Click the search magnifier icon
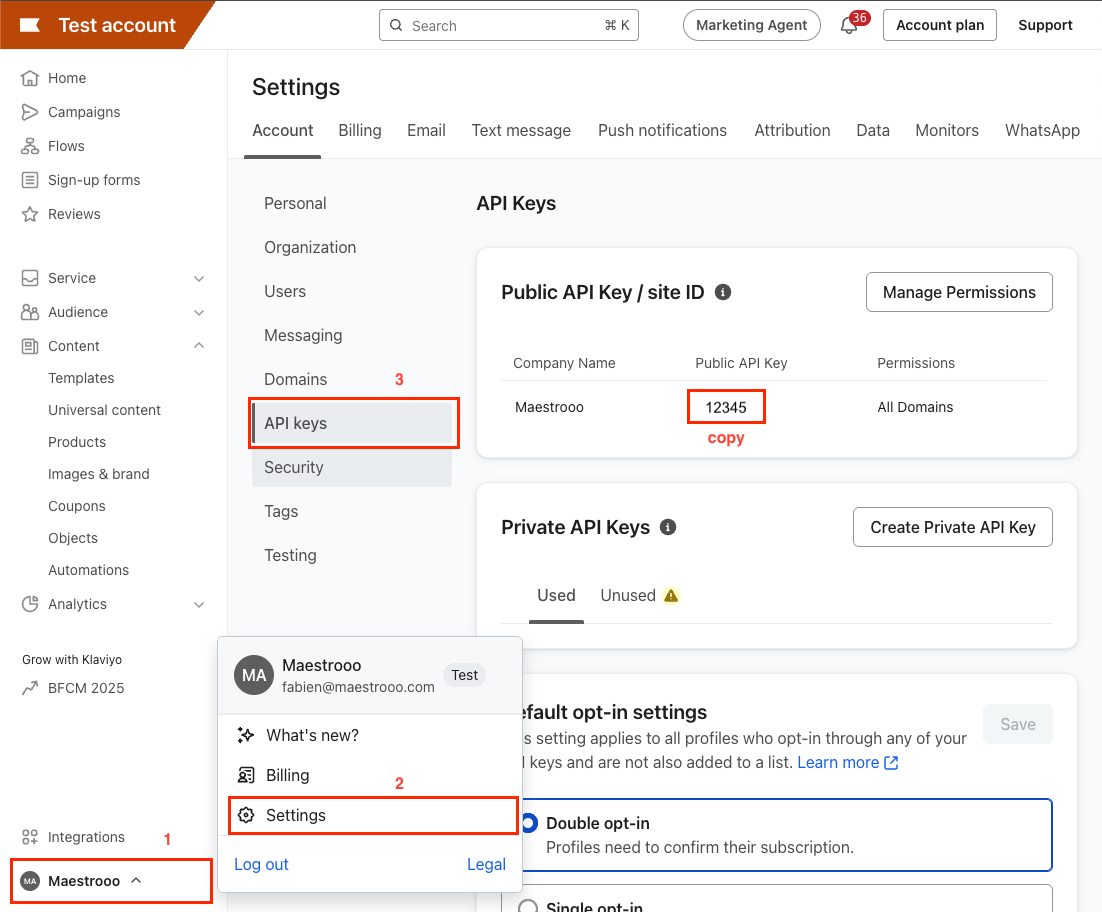This screenshot has width=1102, height=912. click(x=396, y=25)
